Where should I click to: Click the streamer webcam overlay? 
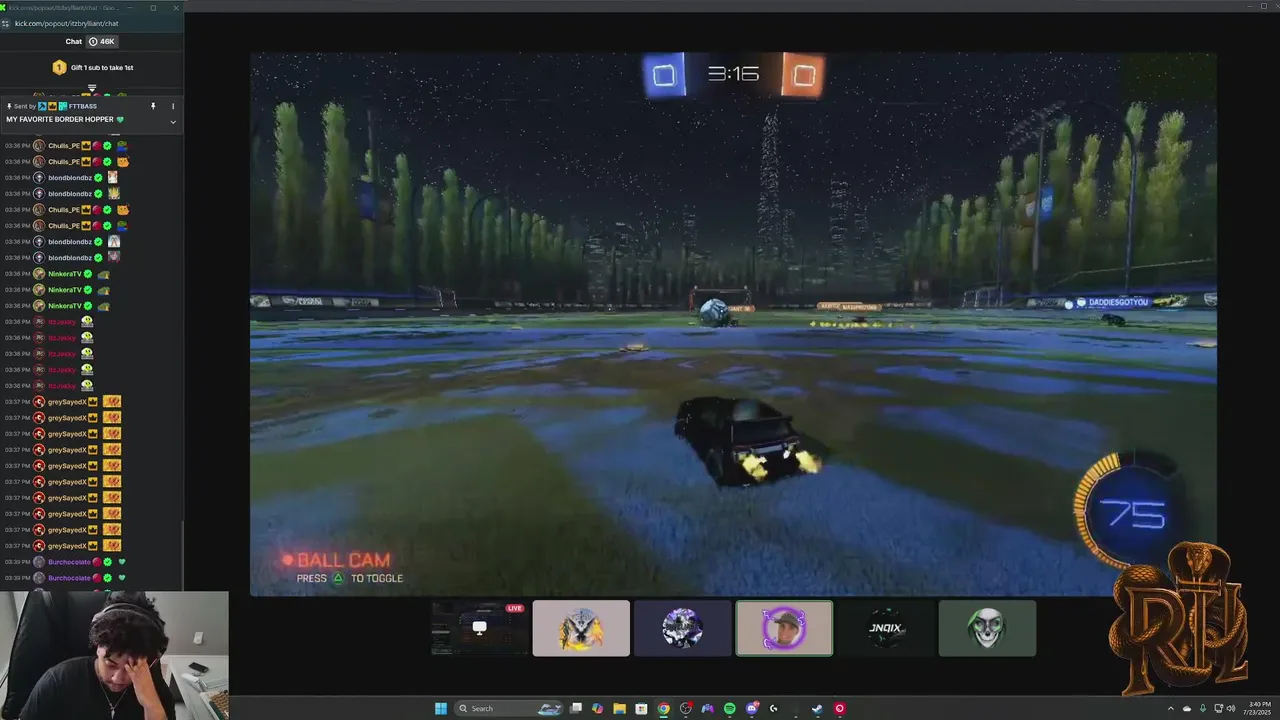tap(114, 655)
